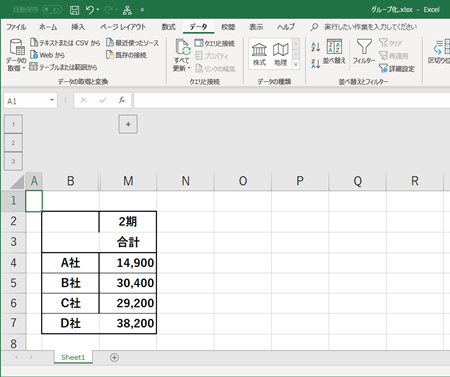Click the Redo arrow icon

click(109, 10)
